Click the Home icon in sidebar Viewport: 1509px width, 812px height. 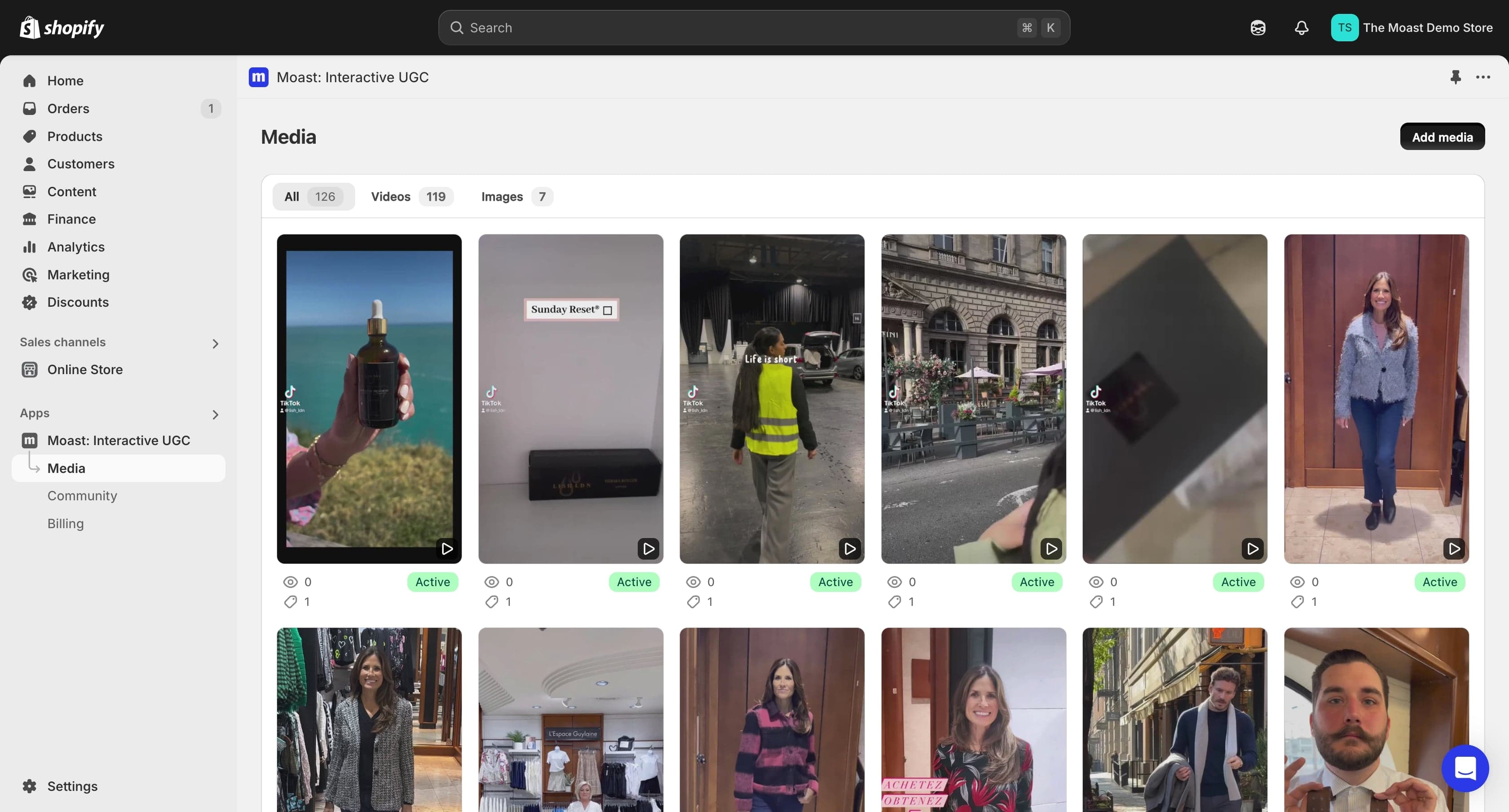pyautogui.click(x=29, y=81)
